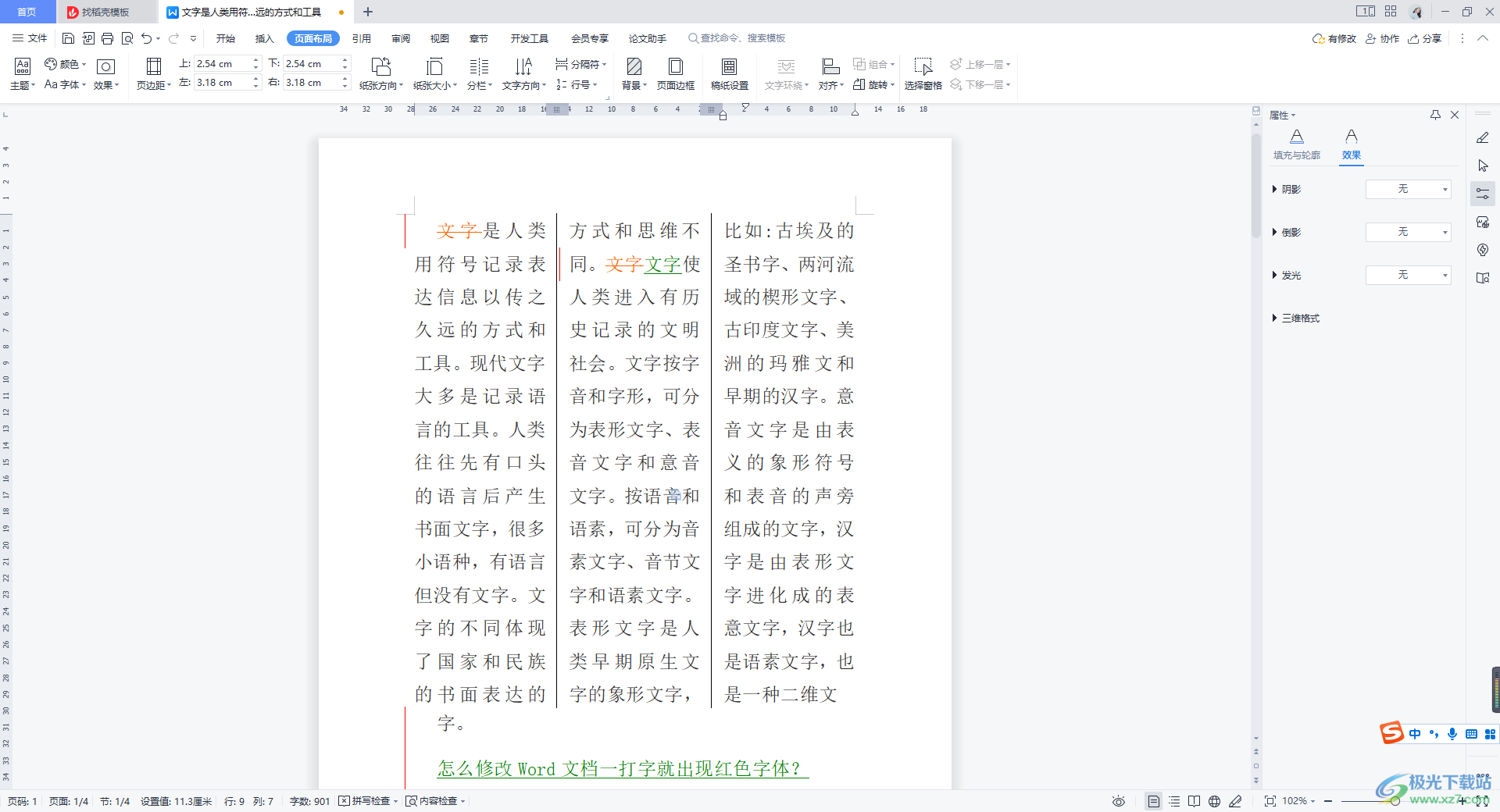Select the 效果 properties panel tab
1500x812 pixels.
[x=1352, y=145]
